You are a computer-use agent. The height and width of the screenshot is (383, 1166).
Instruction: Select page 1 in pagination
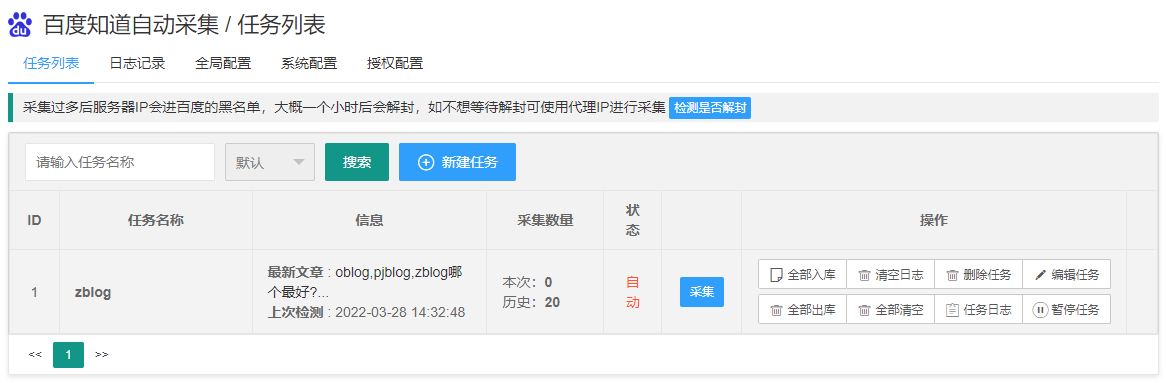[x=68, y=355]
